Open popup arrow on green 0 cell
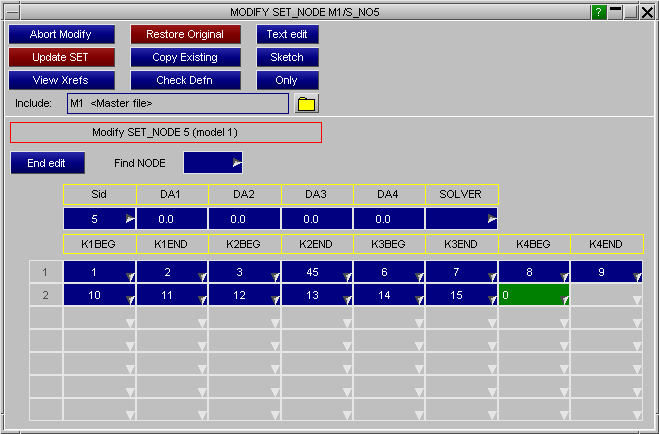This screenshot has width=659, height=434. [x=564, y=300]
